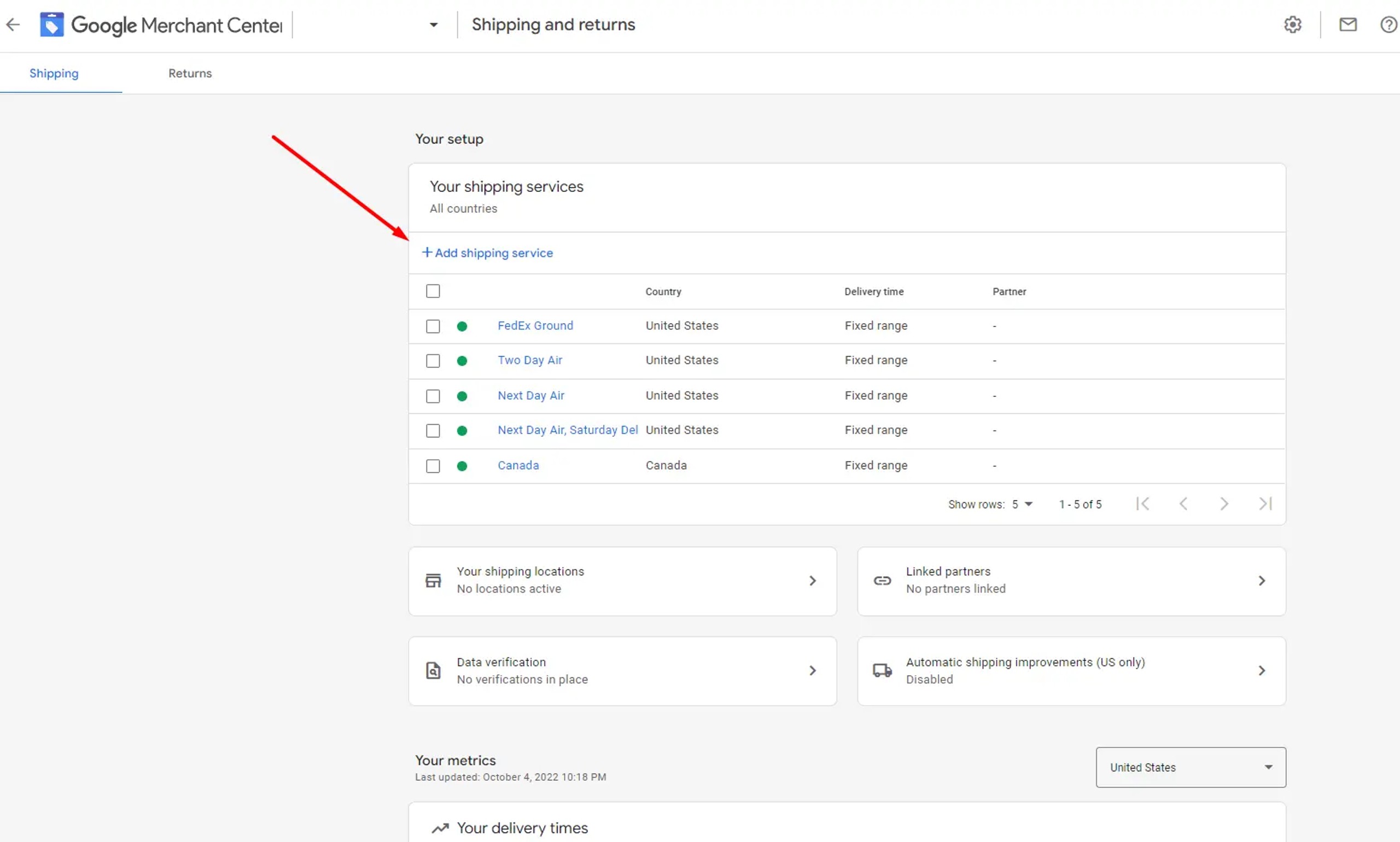1400x842 pixels.
Task: Click Add shipping service
Action: pyautogui.click(x=487, y=253)
